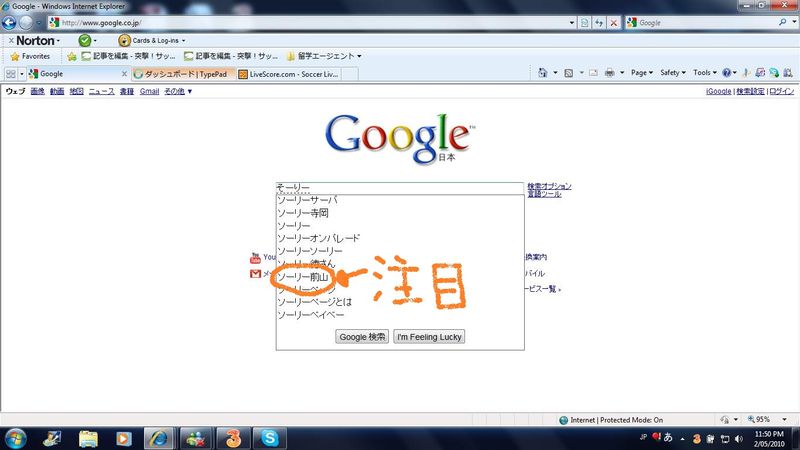Image resolution: width=800 pixels, height=450 pixels.
Task: Click the blue Help question mark icon
Action: tap(727, 73)
